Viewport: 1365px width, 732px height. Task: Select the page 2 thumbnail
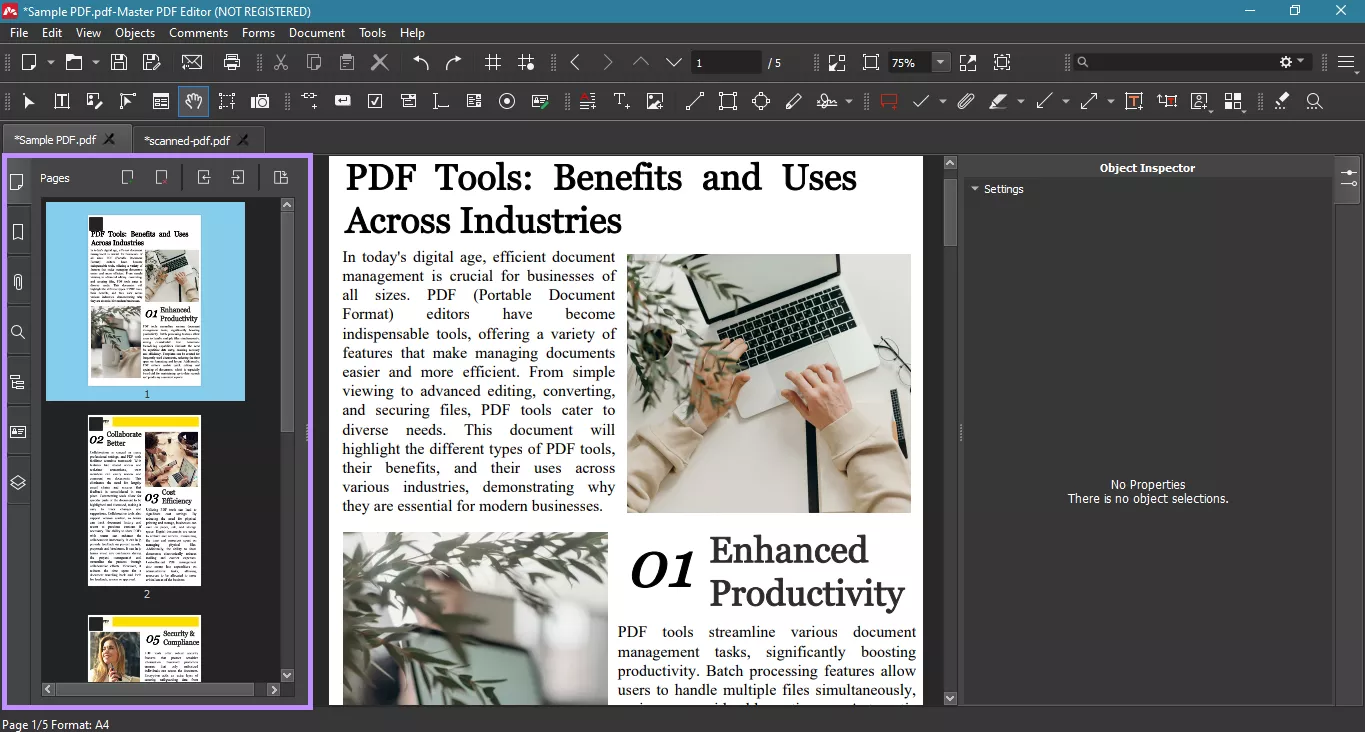coord(144,500)
